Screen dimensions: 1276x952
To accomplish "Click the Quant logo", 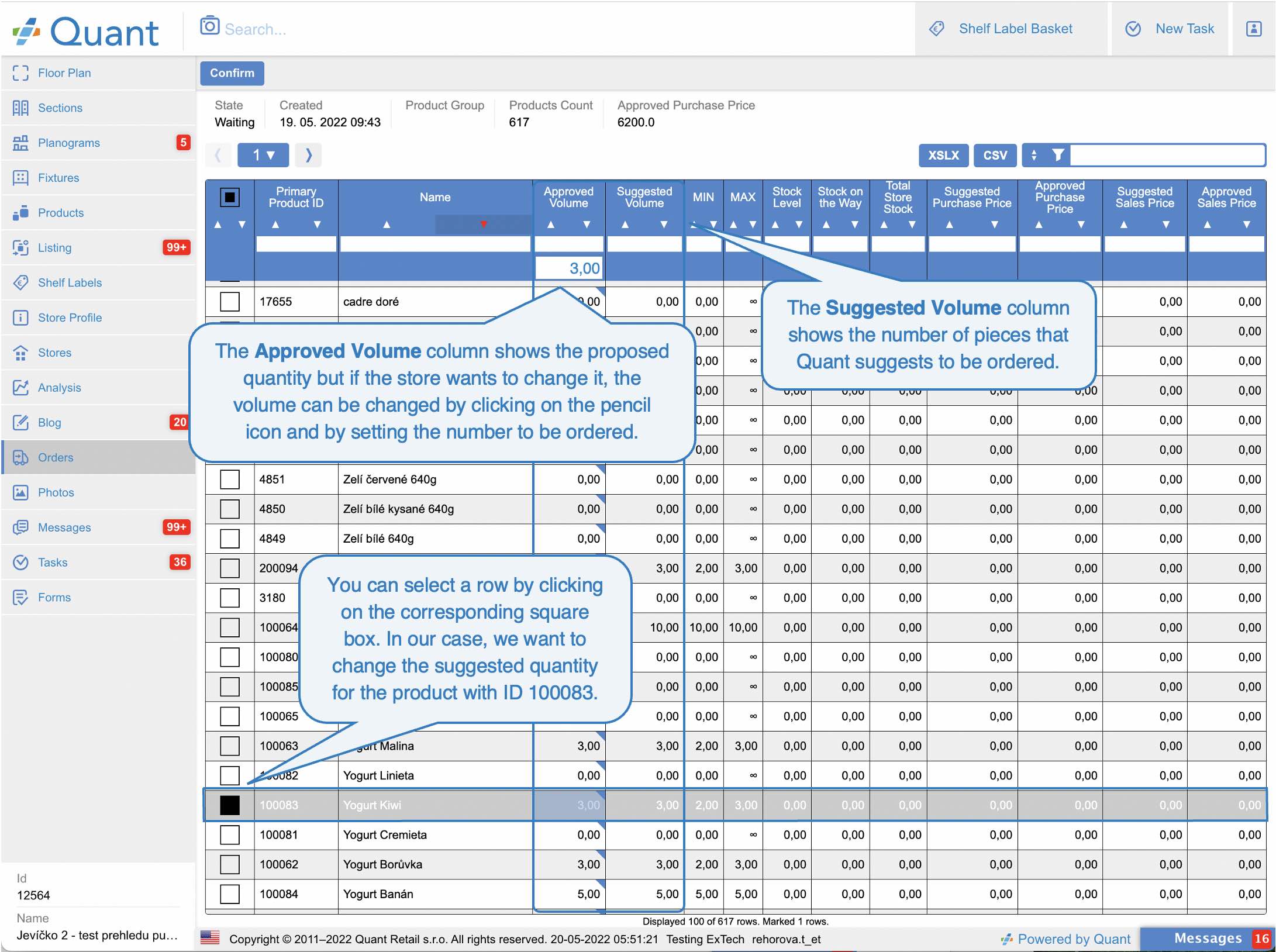I will (85, 32).
